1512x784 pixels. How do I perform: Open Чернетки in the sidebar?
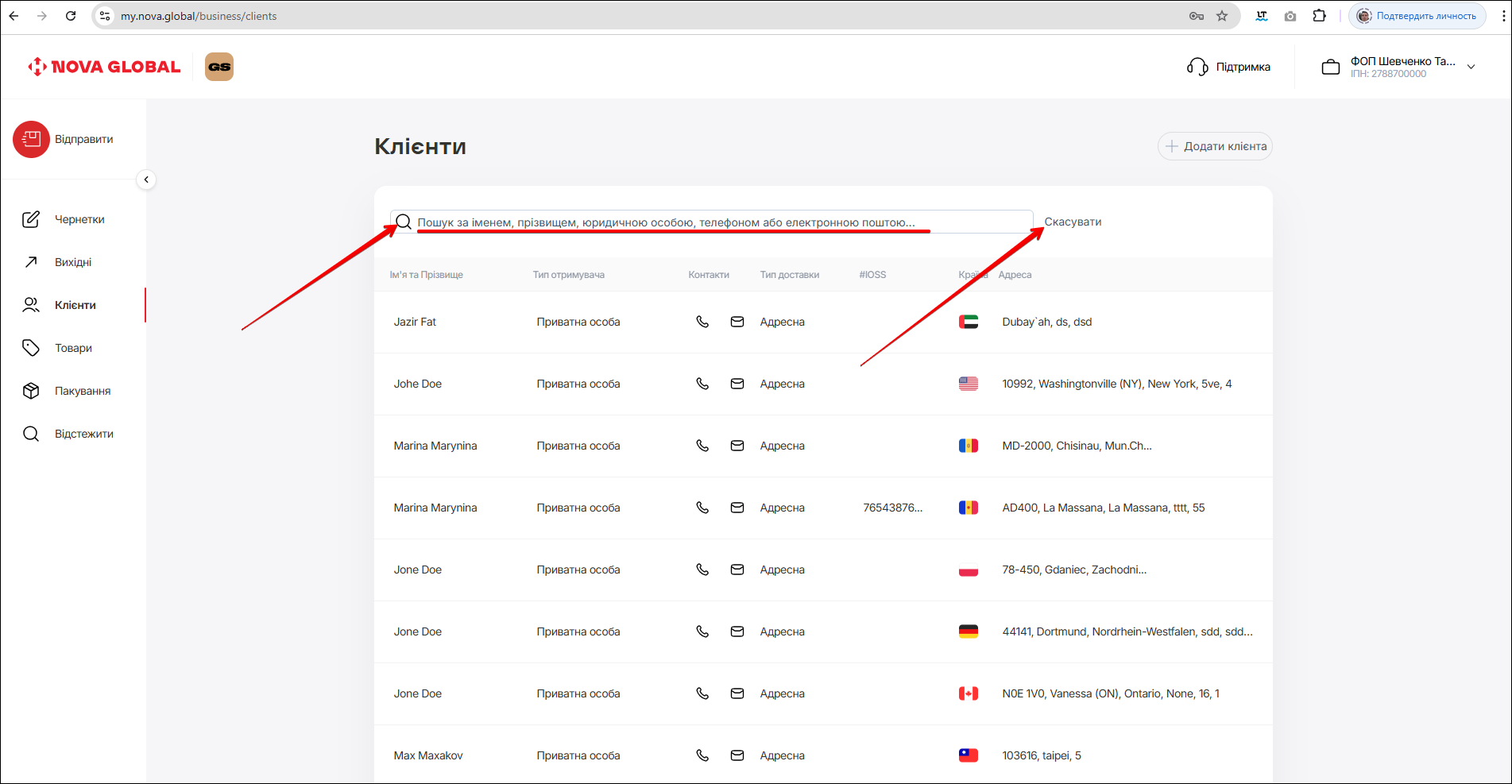coord(79,219)
